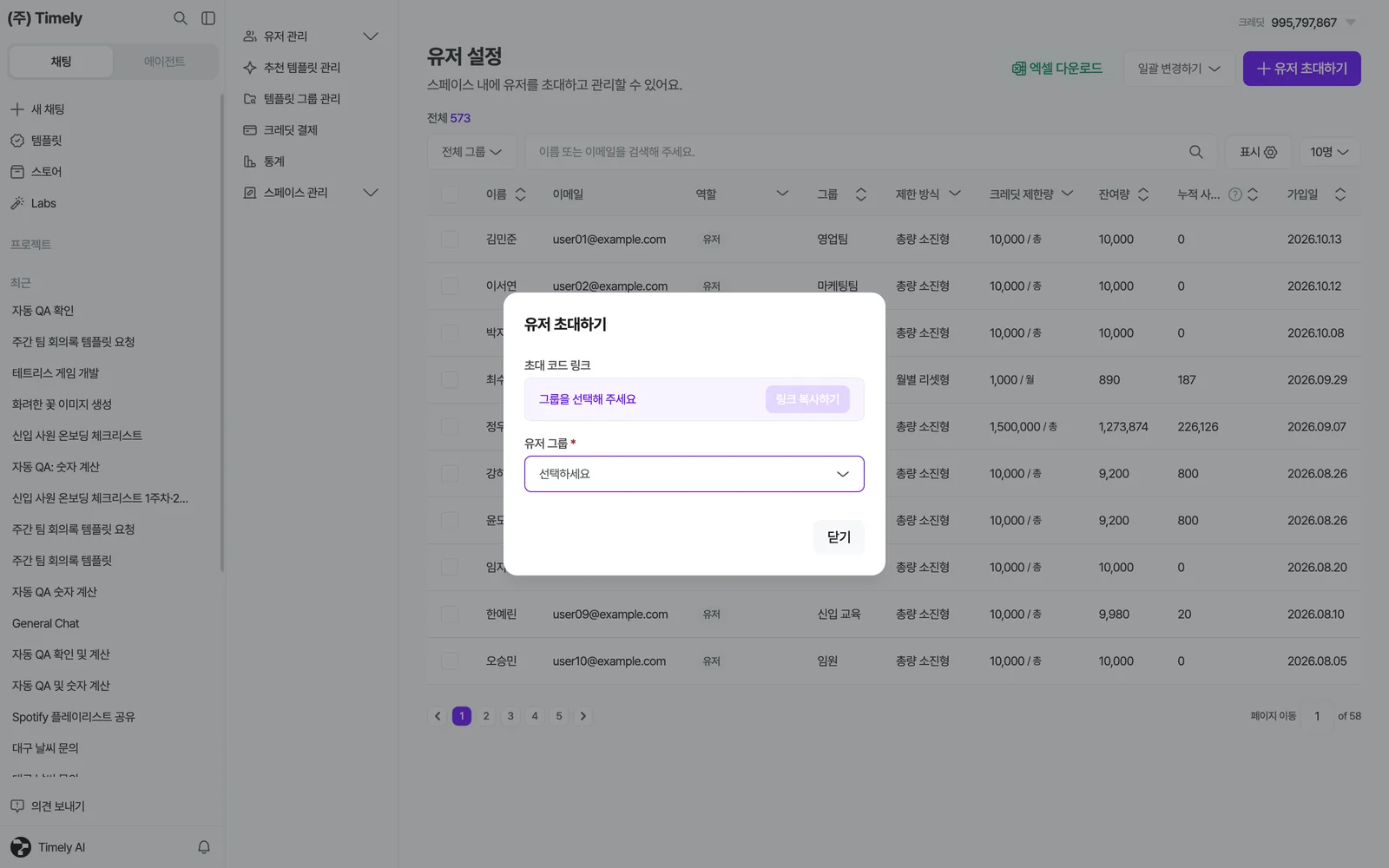Viewport: 1389px width, 868px height.
Task: Sort the table by 이름 column
Action: 520,194
